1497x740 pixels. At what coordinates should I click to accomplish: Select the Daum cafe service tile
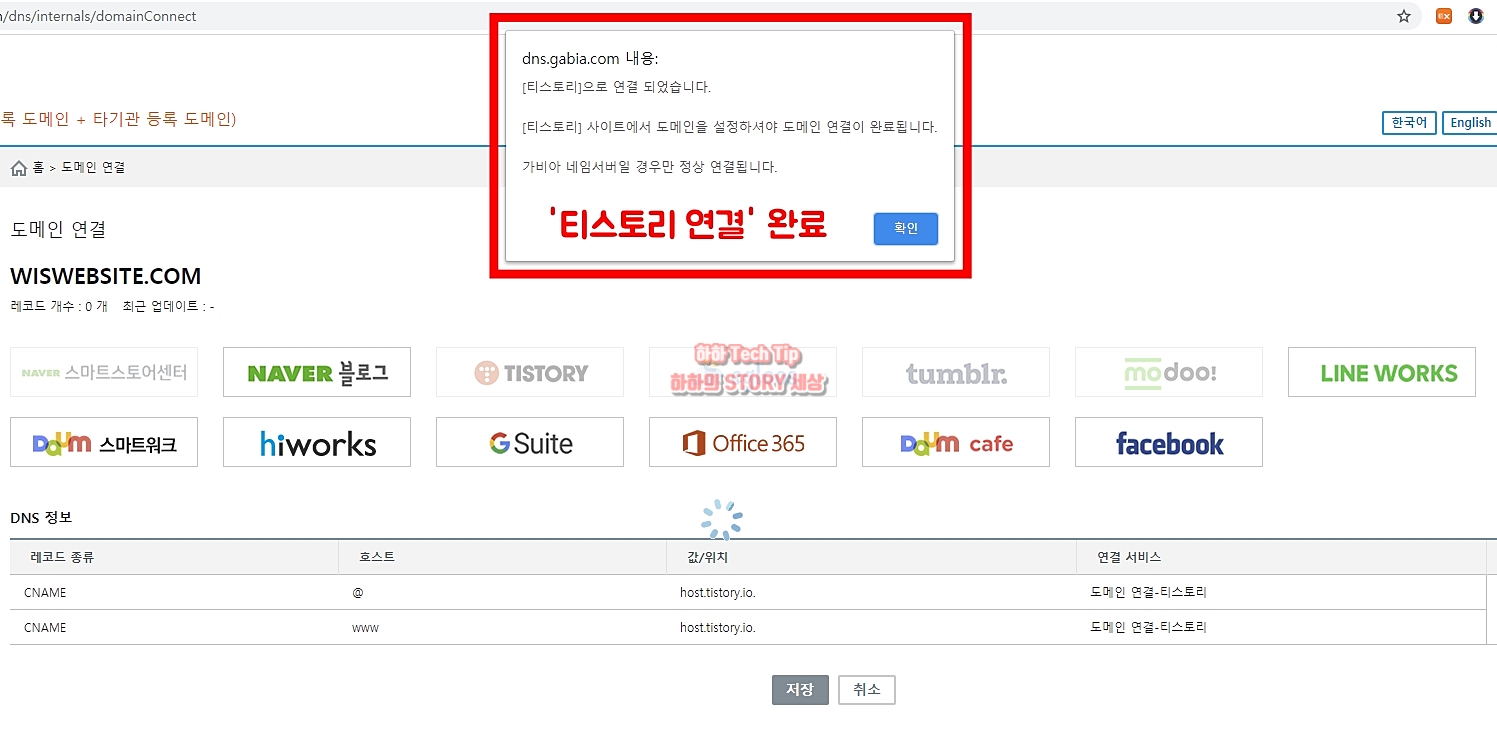[956, 442]
